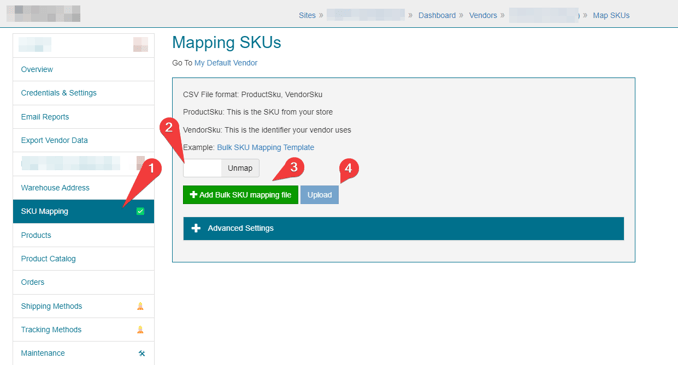
Task: Click the tools icon next to Maintenance
Action: pyautogui.click(x=141, y=353)
